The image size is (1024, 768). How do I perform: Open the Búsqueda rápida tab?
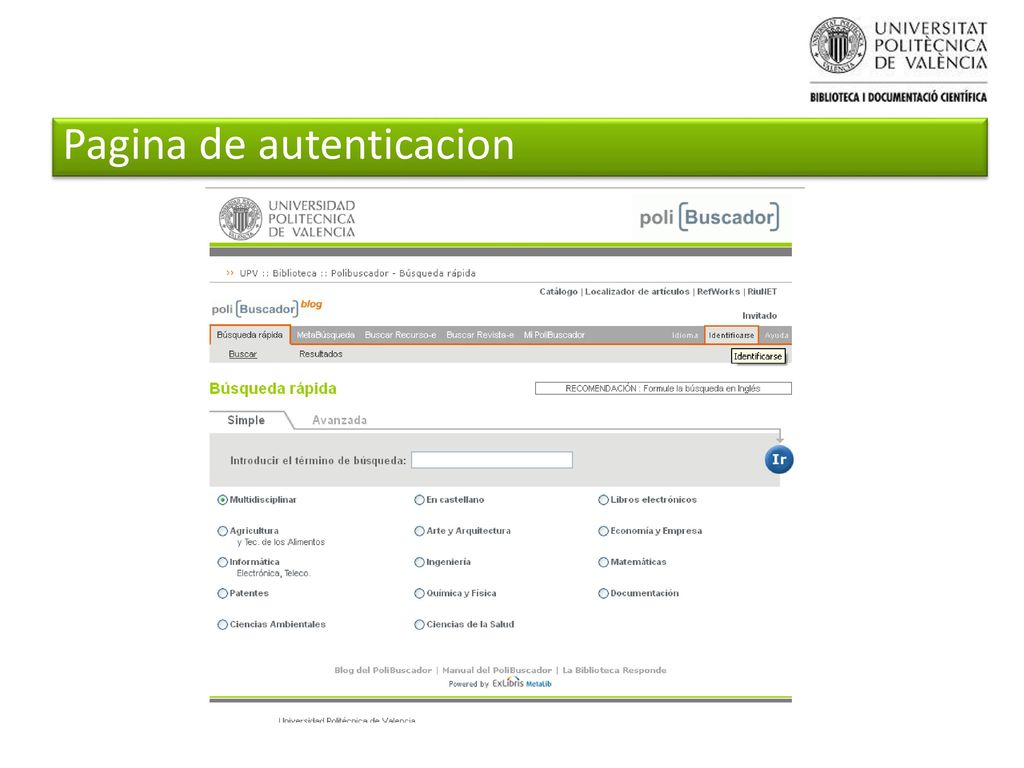click(249, 335)
